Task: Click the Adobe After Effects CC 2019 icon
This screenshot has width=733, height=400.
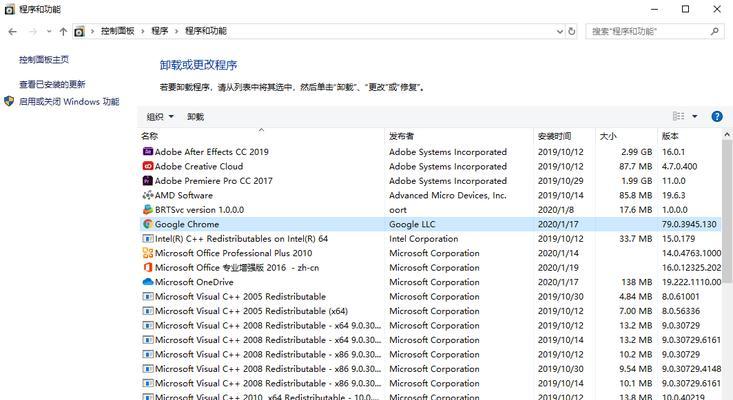Action: (148, 151)
